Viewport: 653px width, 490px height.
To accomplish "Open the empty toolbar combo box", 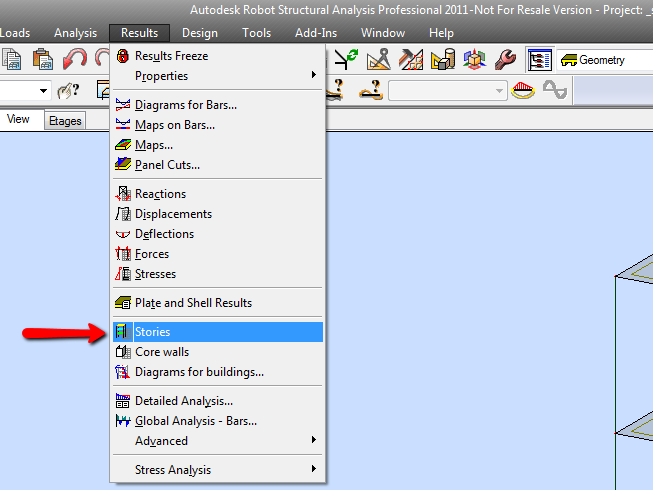I will (x=448, y=91).
